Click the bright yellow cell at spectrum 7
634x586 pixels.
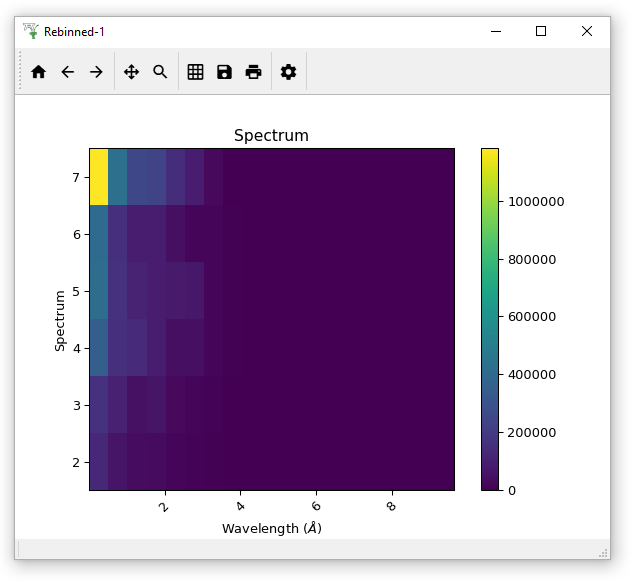99,176
